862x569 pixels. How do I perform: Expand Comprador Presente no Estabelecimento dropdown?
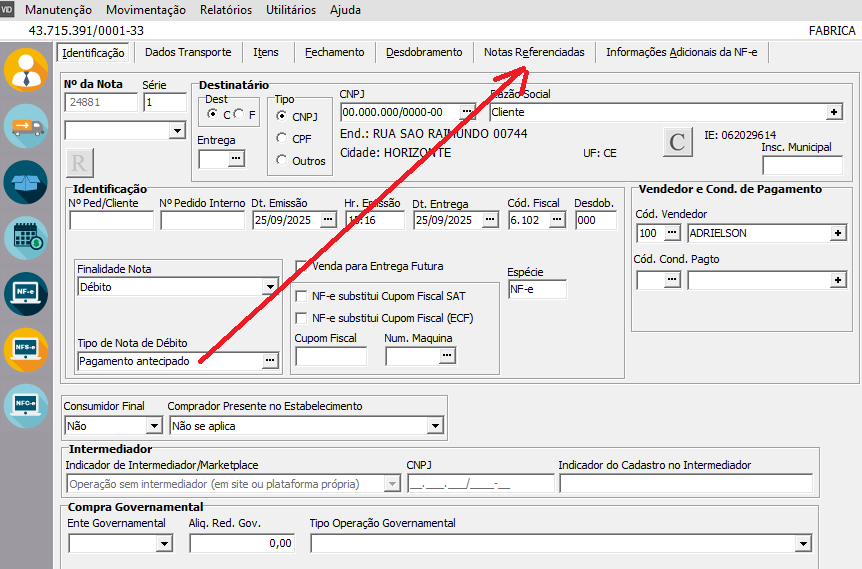[x=435, y=426]
